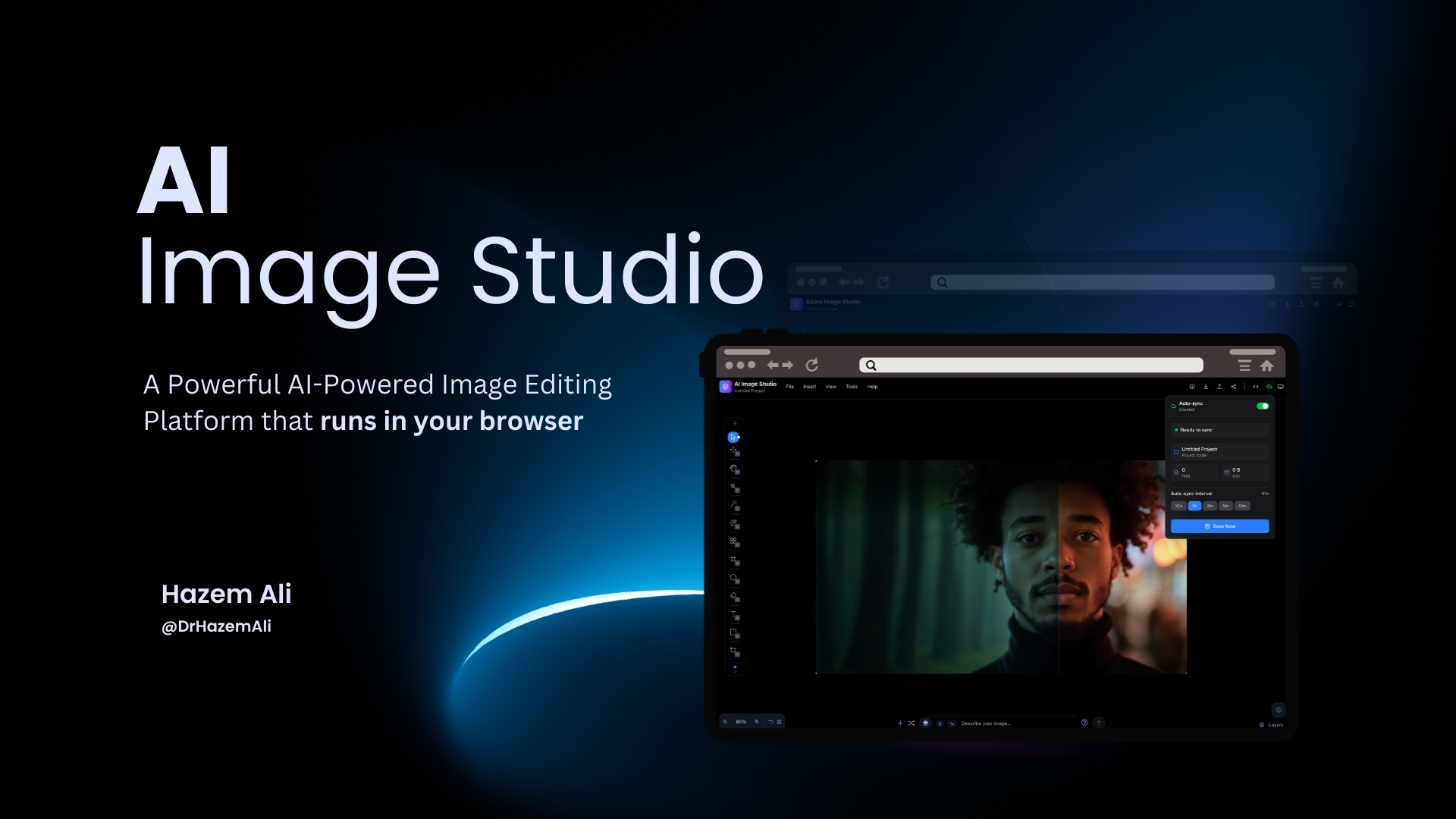Viewport: 1456px width, 819px height.
Task: Select the edit pencil-square tool
Action: click(x=734, y=524)
